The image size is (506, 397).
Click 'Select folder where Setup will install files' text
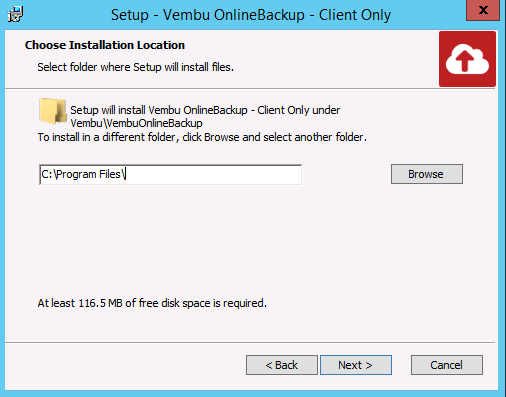tap(135, 67)
